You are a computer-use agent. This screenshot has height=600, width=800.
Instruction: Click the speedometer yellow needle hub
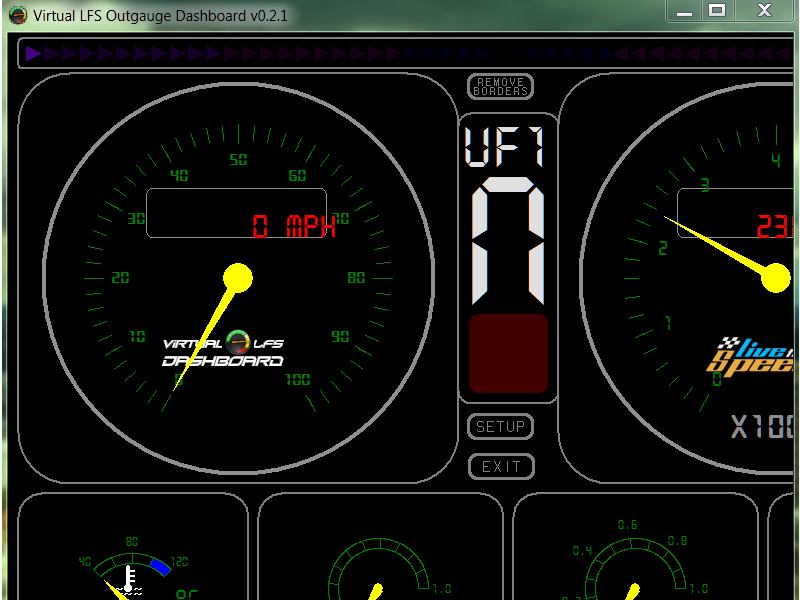click(x=238, y=278)
